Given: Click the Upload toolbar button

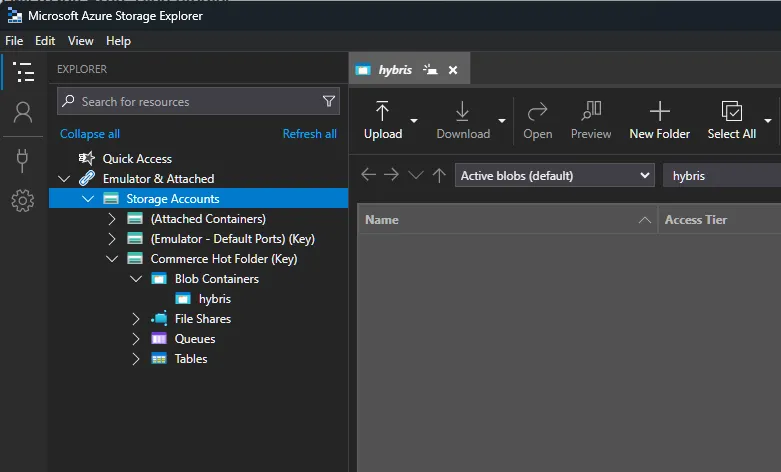Looking at the screenshot, I should tap(383, 120).
